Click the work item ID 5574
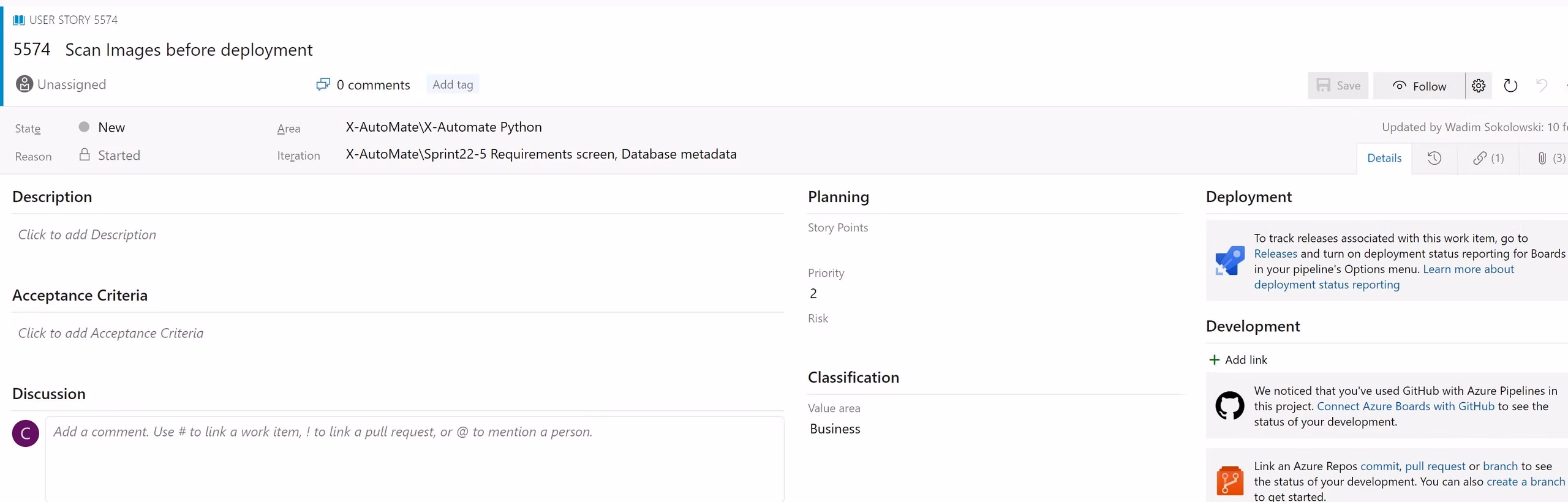The height and width of the screenshot is (502, 1568). [x=32, y=49]
